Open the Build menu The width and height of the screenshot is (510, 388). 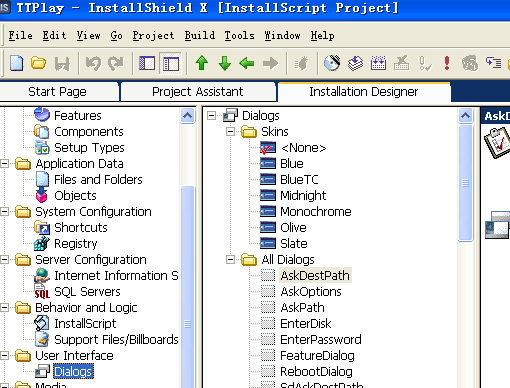200,35
